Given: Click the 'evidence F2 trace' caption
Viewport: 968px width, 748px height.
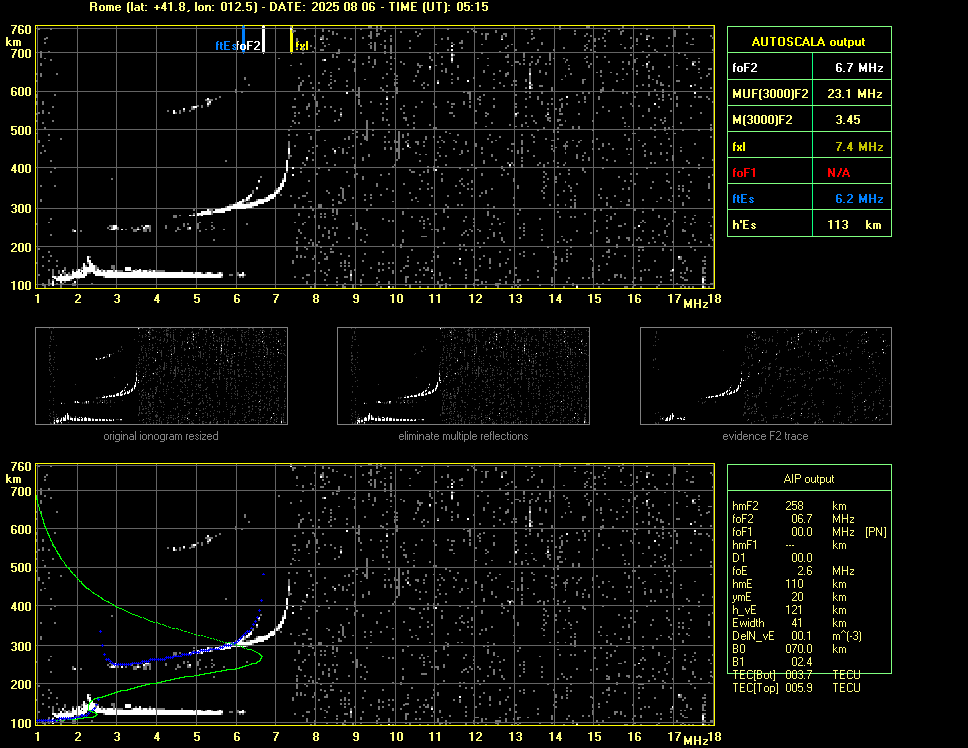Looking at the screenshot, I should click(x=765, y=436).
